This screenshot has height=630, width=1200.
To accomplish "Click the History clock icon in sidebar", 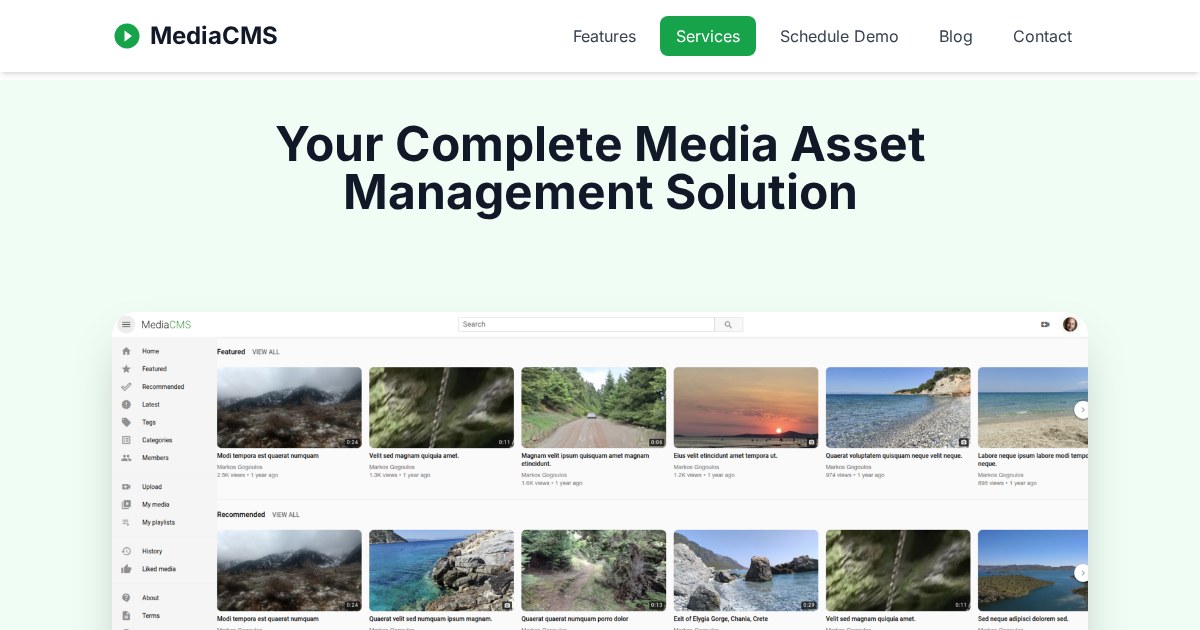I will (x=126, y=551).
